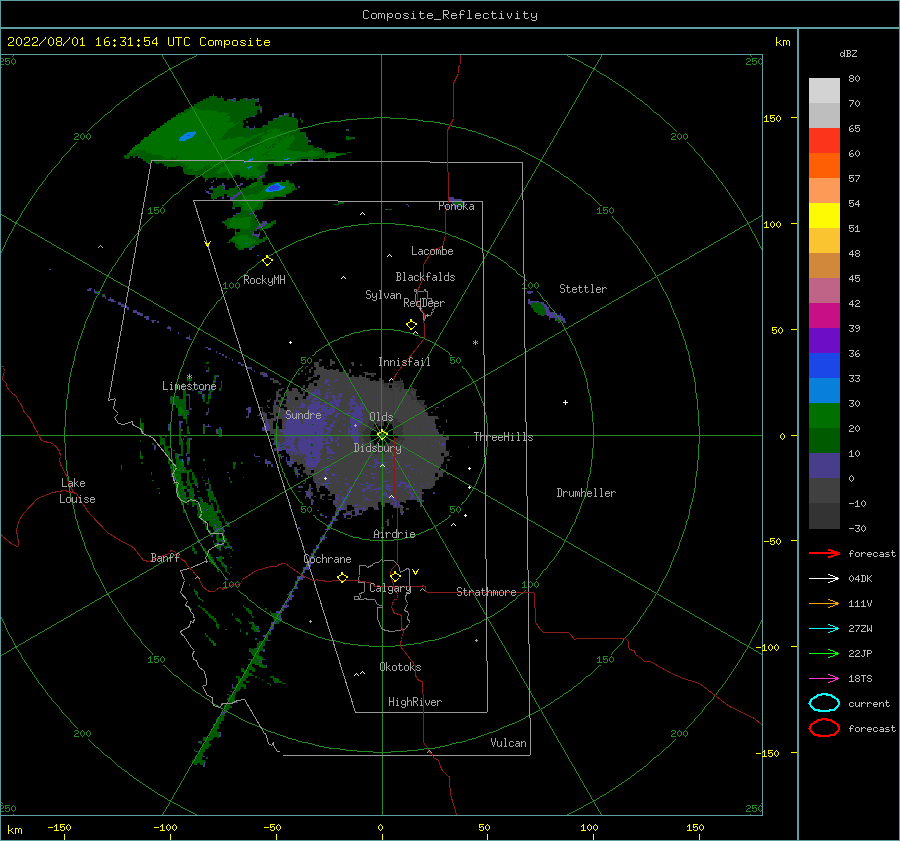
Task: Select the 54 dBZ yellow color swatch
Action: (x=824, y=215)
